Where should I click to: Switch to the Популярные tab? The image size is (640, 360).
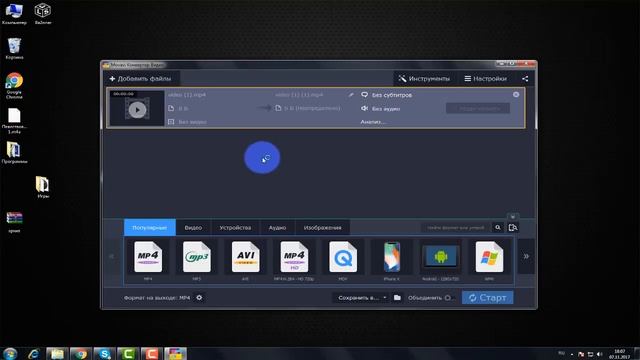coord(150,227)
